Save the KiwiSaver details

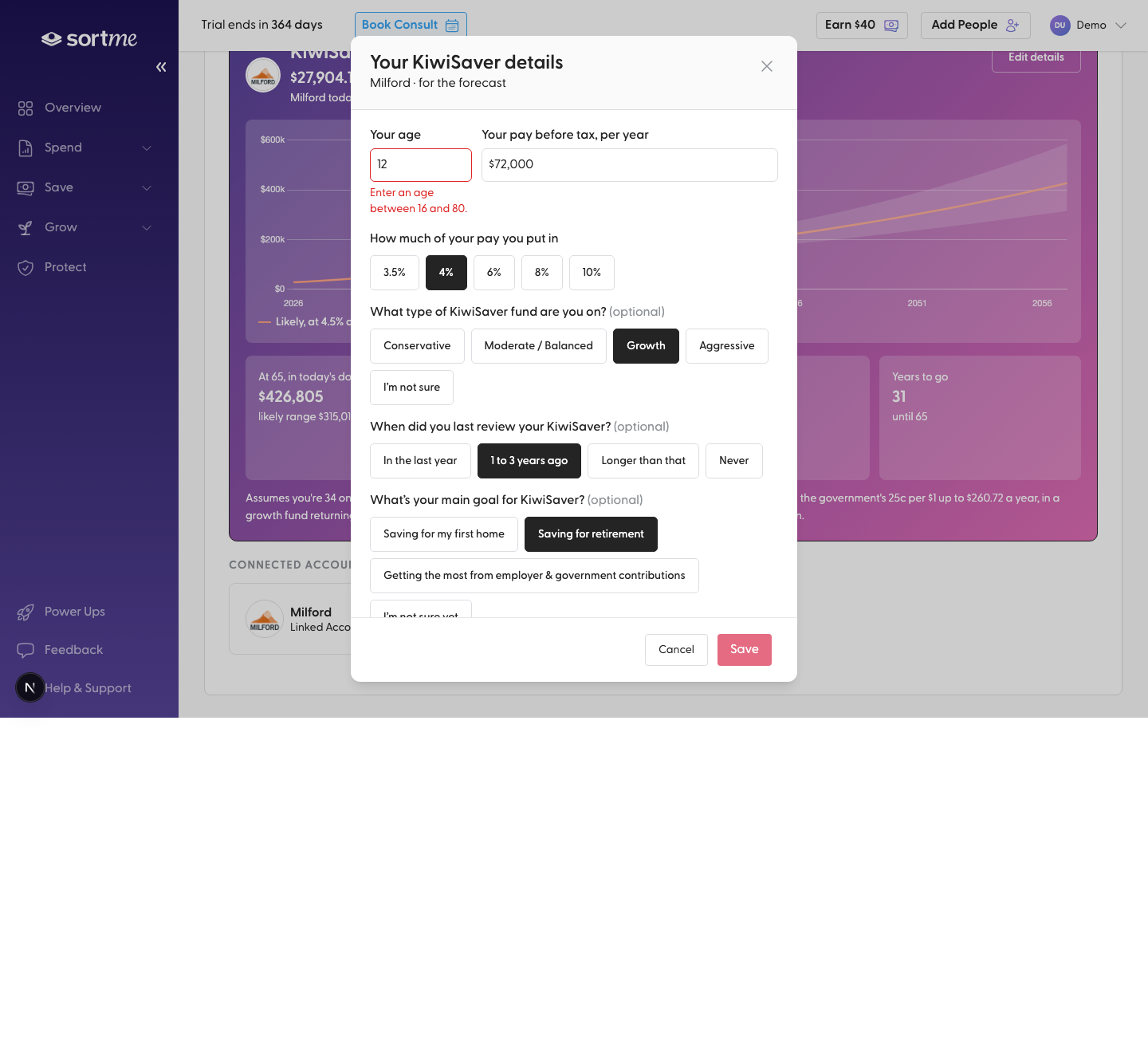tap(745, 650)
